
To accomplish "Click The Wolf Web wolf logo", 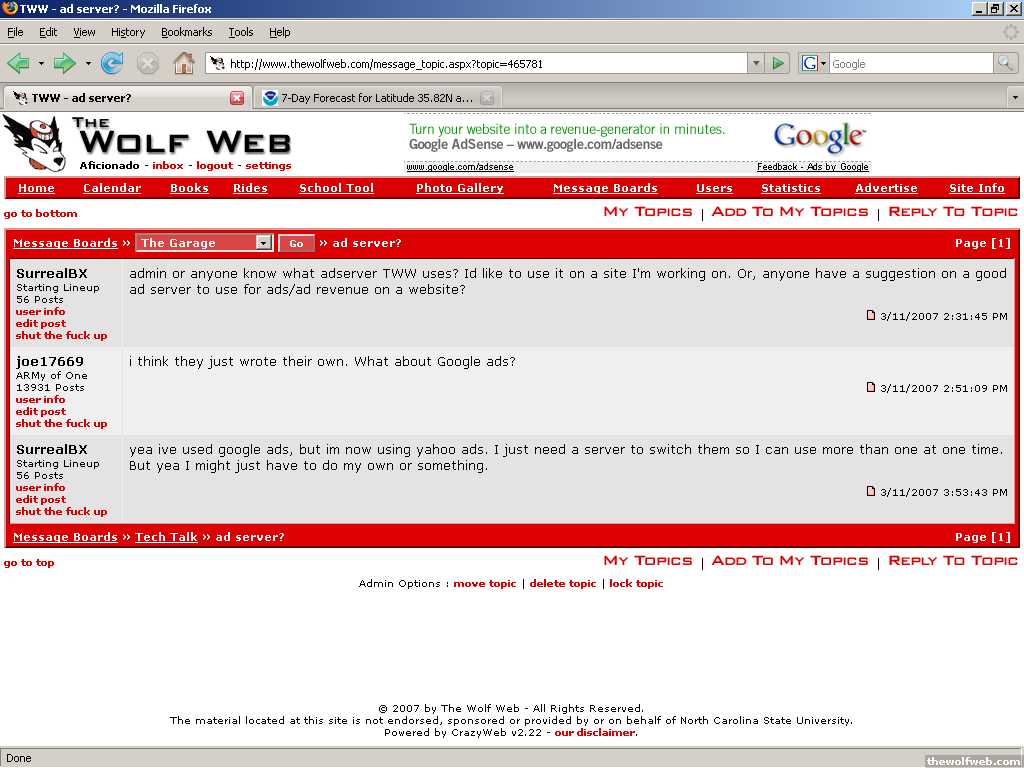I will (x=35, y=143).
